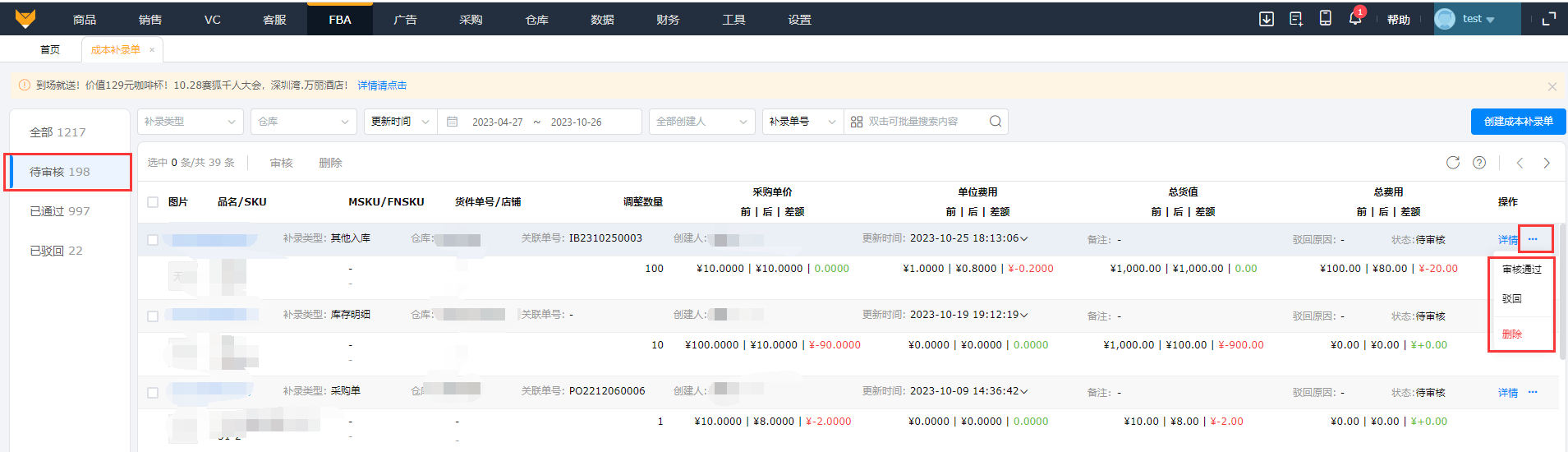
Task: Open the 财务 menu
Action: click(668, 20)
